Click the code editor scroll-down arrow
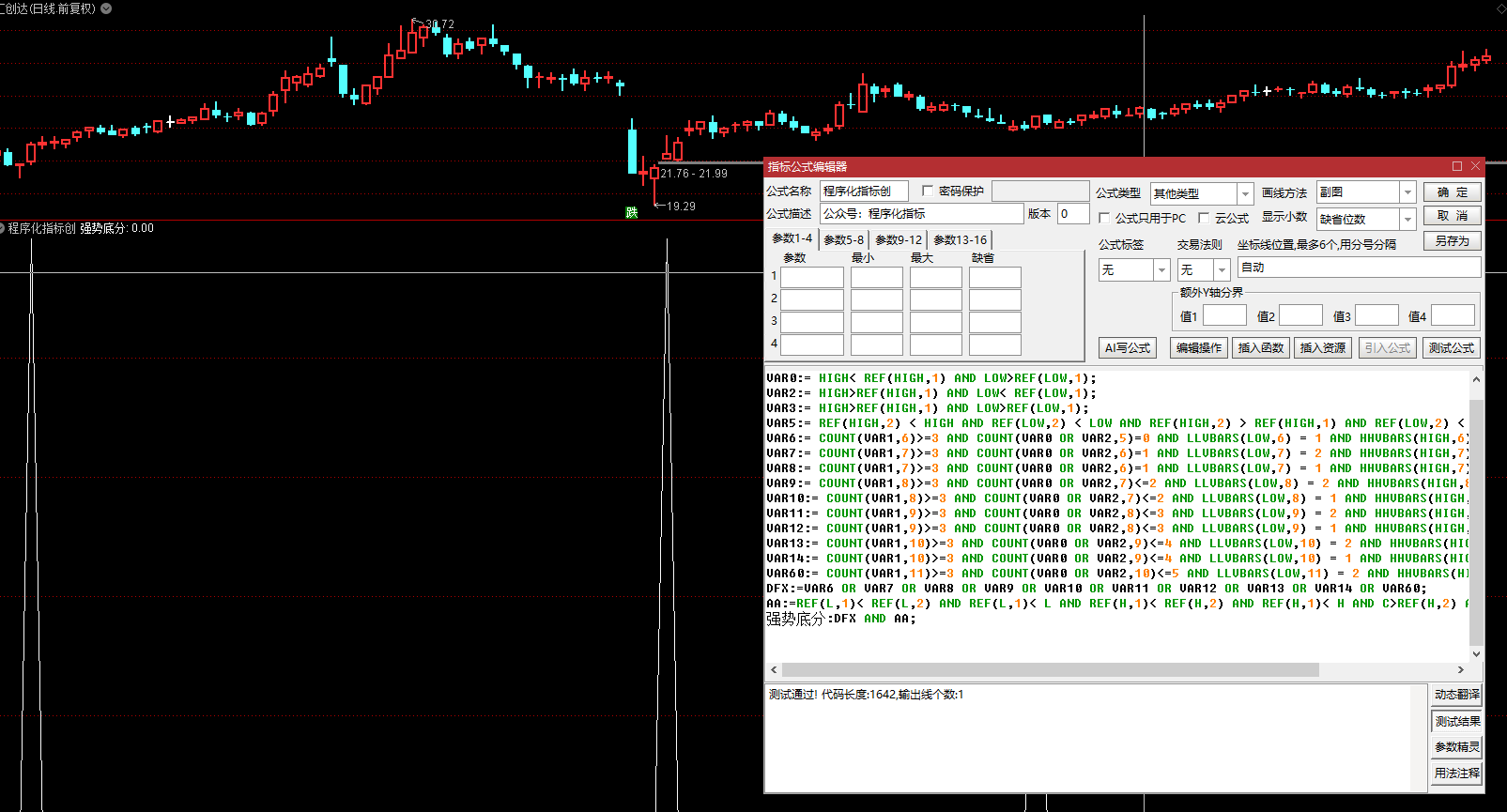Viewport: 1507px width, 812px height. (1476, 653)
